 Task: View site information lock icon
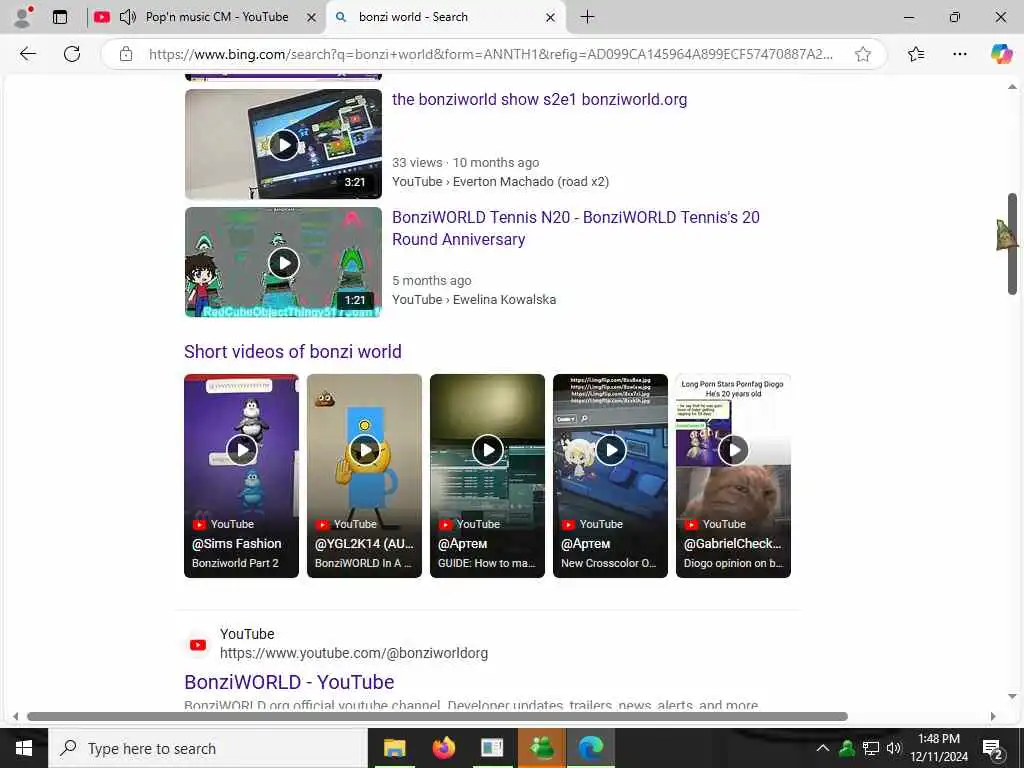[126, 54]
